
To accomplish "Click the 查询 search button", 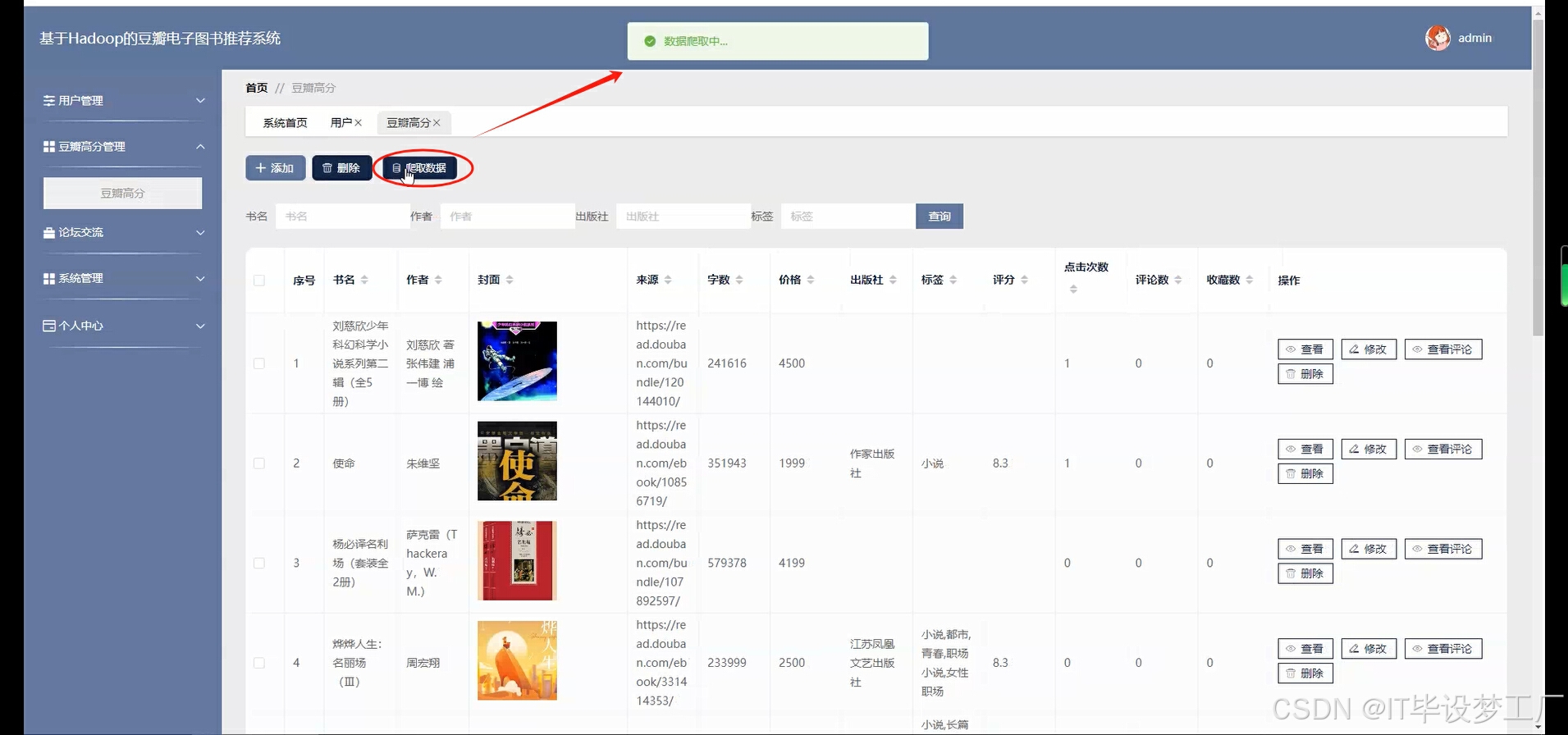I will coord(939,217).
